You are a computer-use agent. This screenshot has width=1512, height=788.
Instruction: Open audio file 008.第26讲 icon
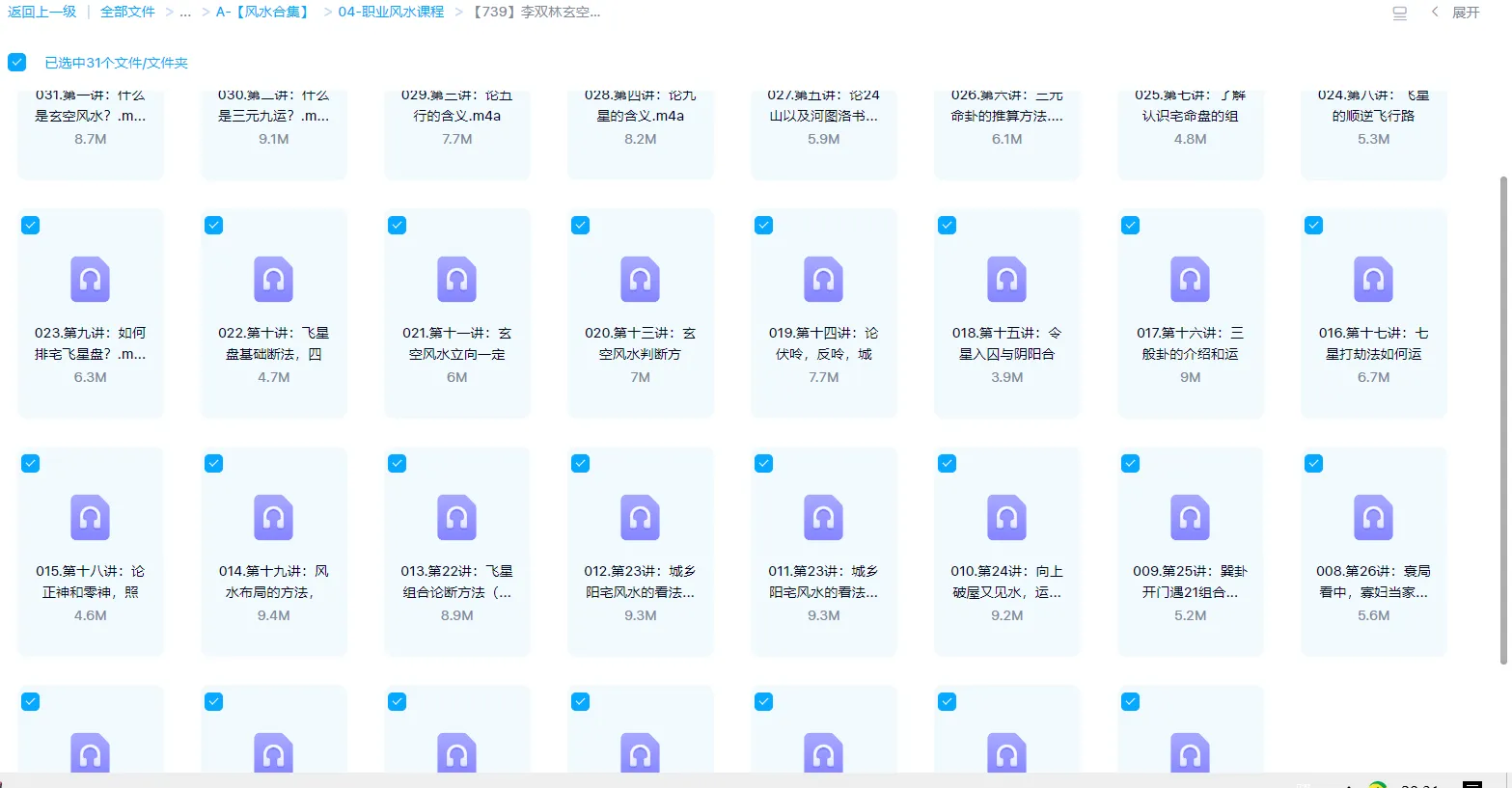[1373, 518]
